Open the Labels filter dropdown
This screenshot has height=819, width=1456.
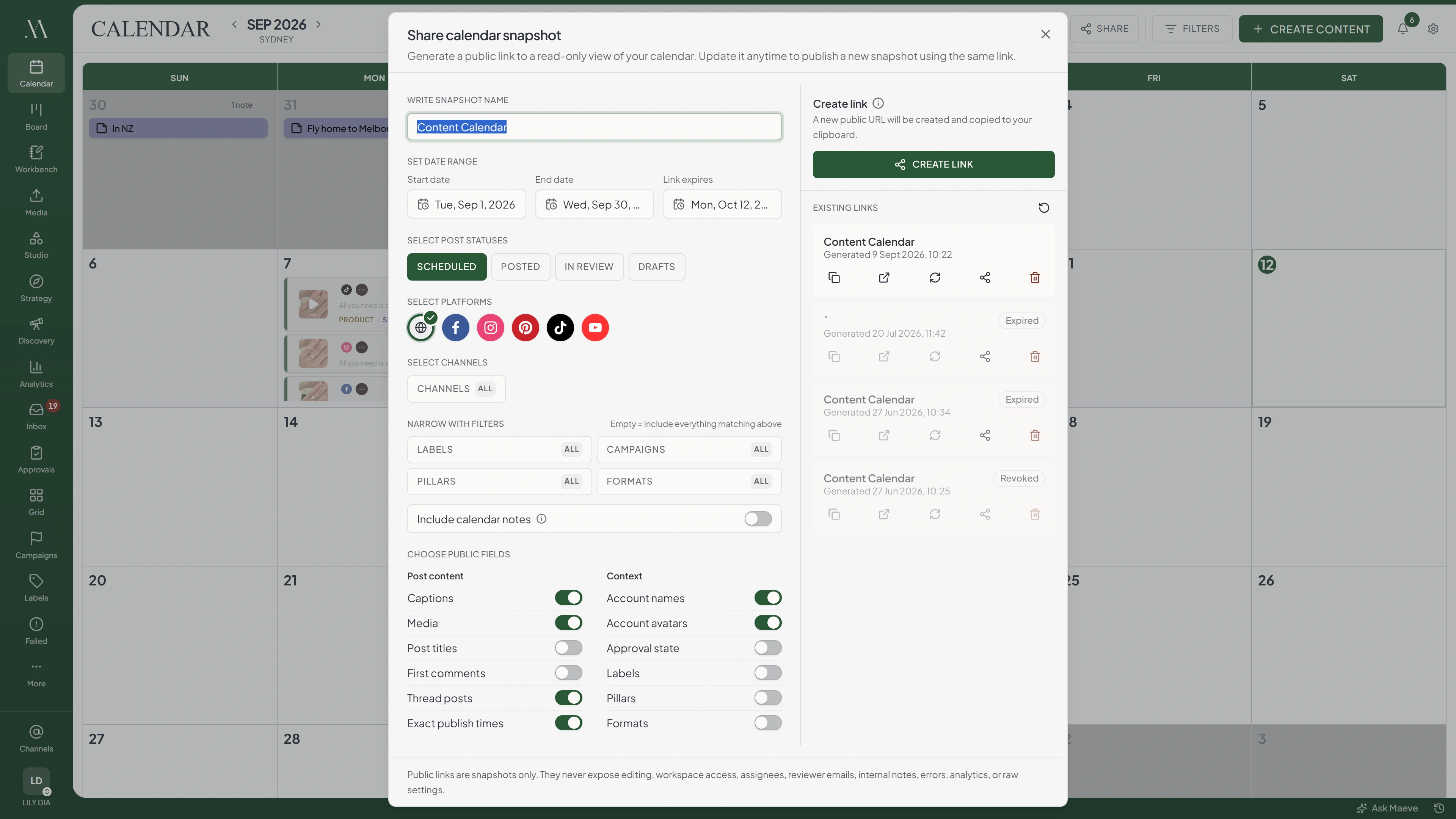[499, 449]
